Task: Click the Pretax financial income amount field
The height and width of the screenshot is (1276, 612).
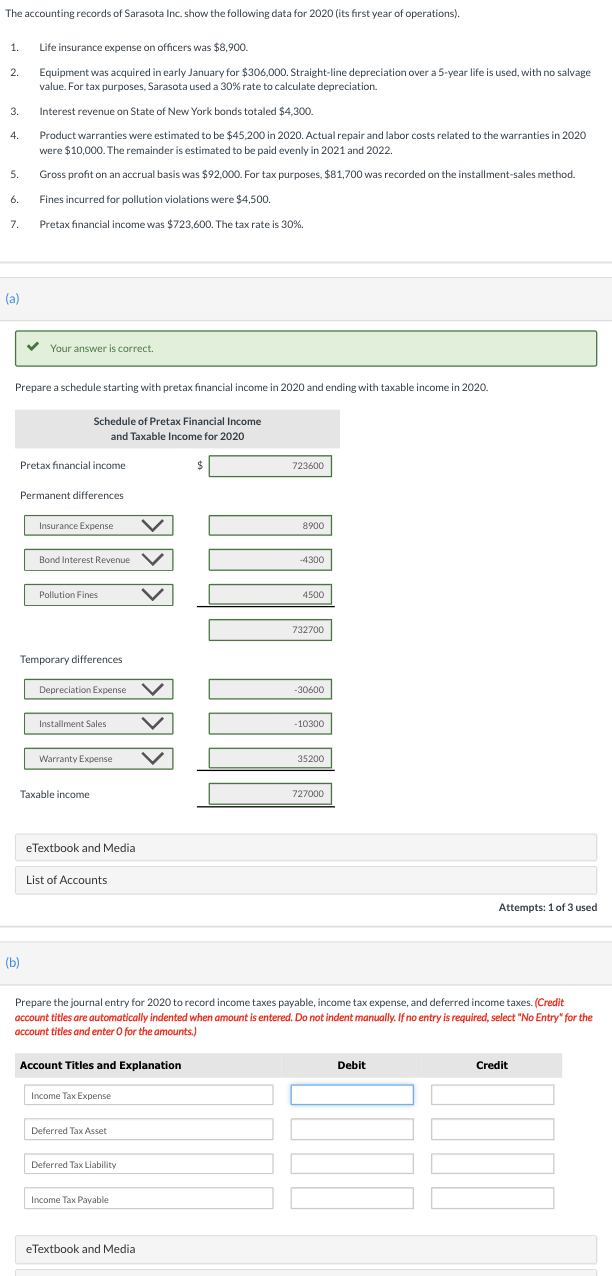Action: (x=270, y=465)
